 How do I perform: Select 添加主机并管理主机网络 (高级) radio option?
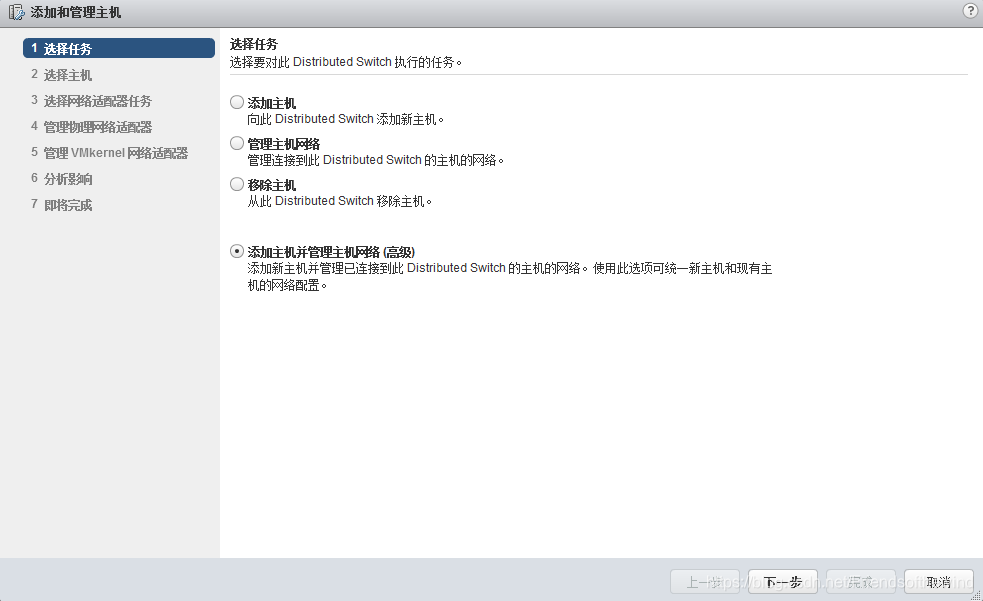237,251
